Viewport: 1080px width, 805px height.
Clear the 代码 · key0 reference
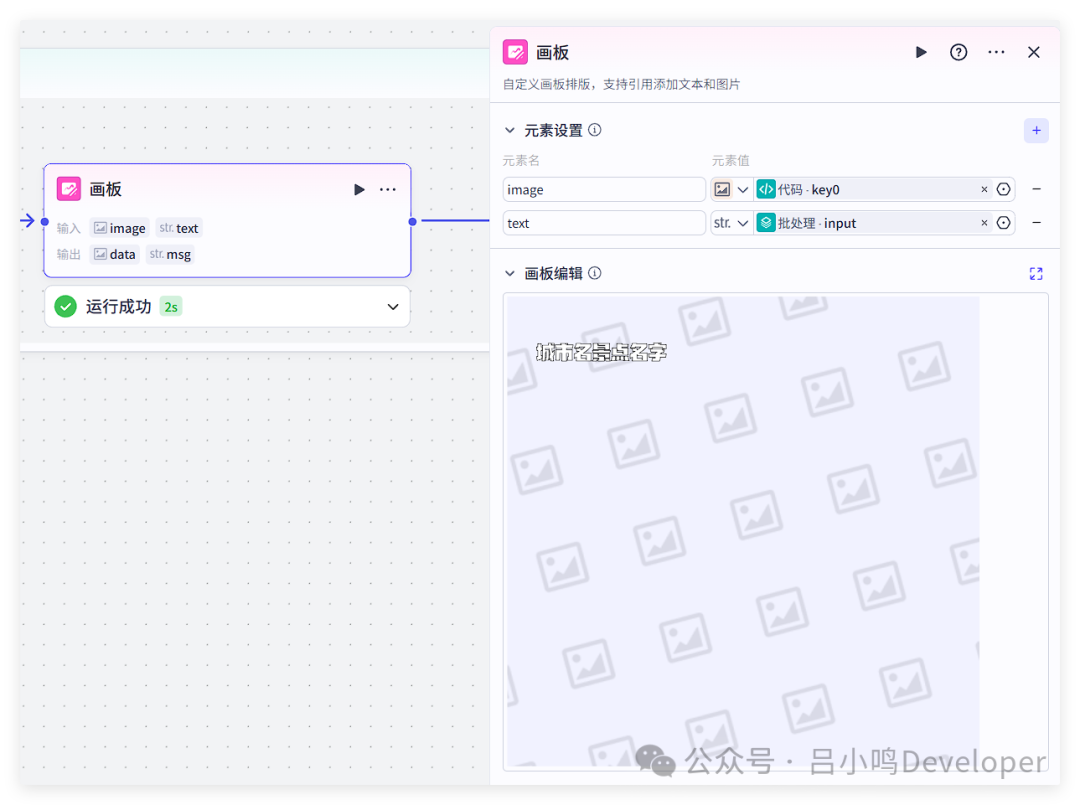[984, 189]
